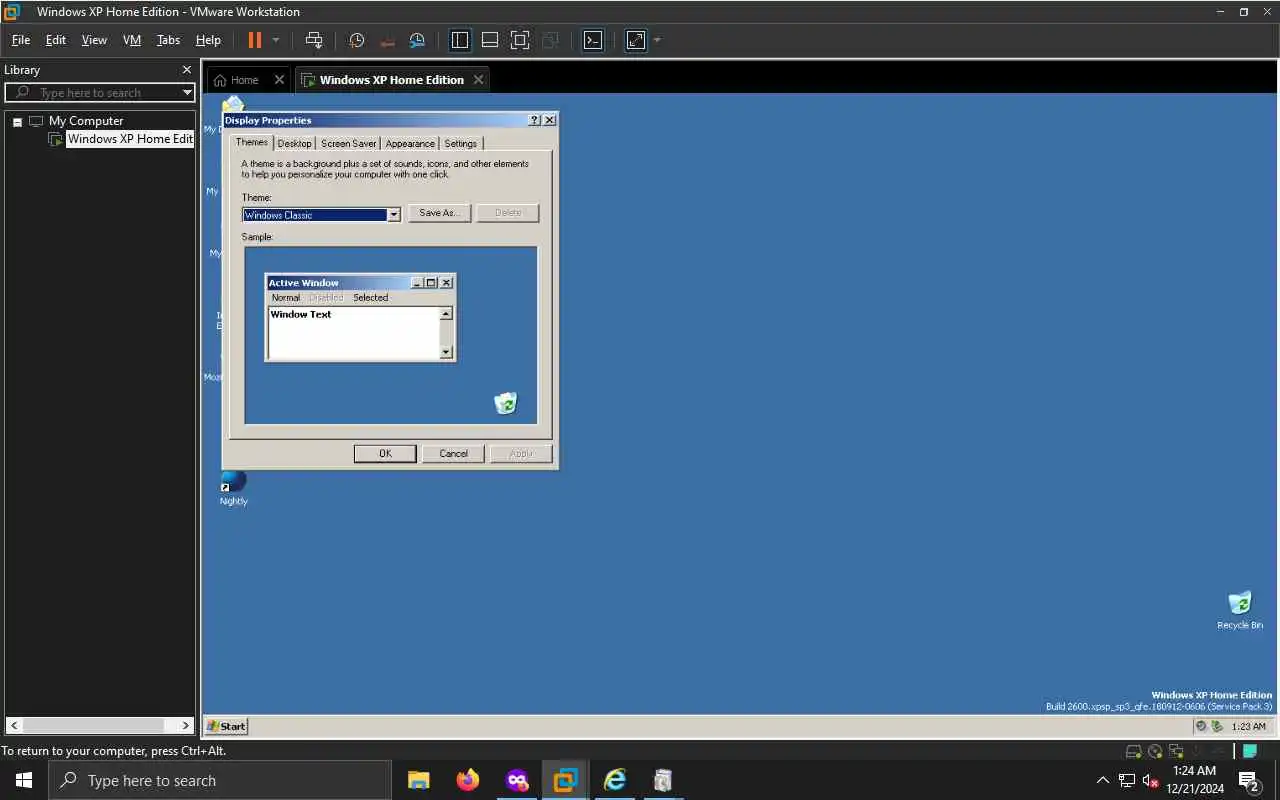Open the Library search dropdown arrow

[187, 92]
